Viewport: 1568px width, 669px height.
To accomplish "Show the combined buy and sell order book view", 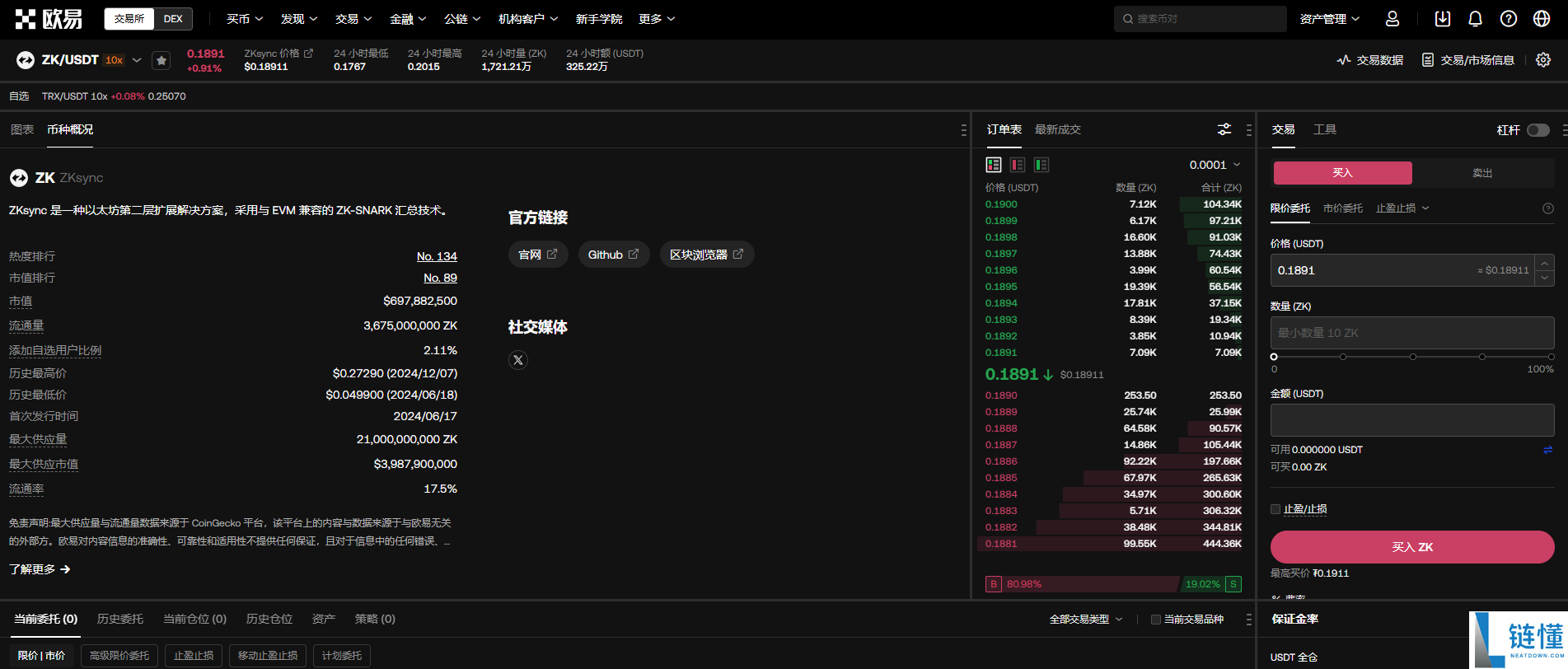I will coord(994,165).
